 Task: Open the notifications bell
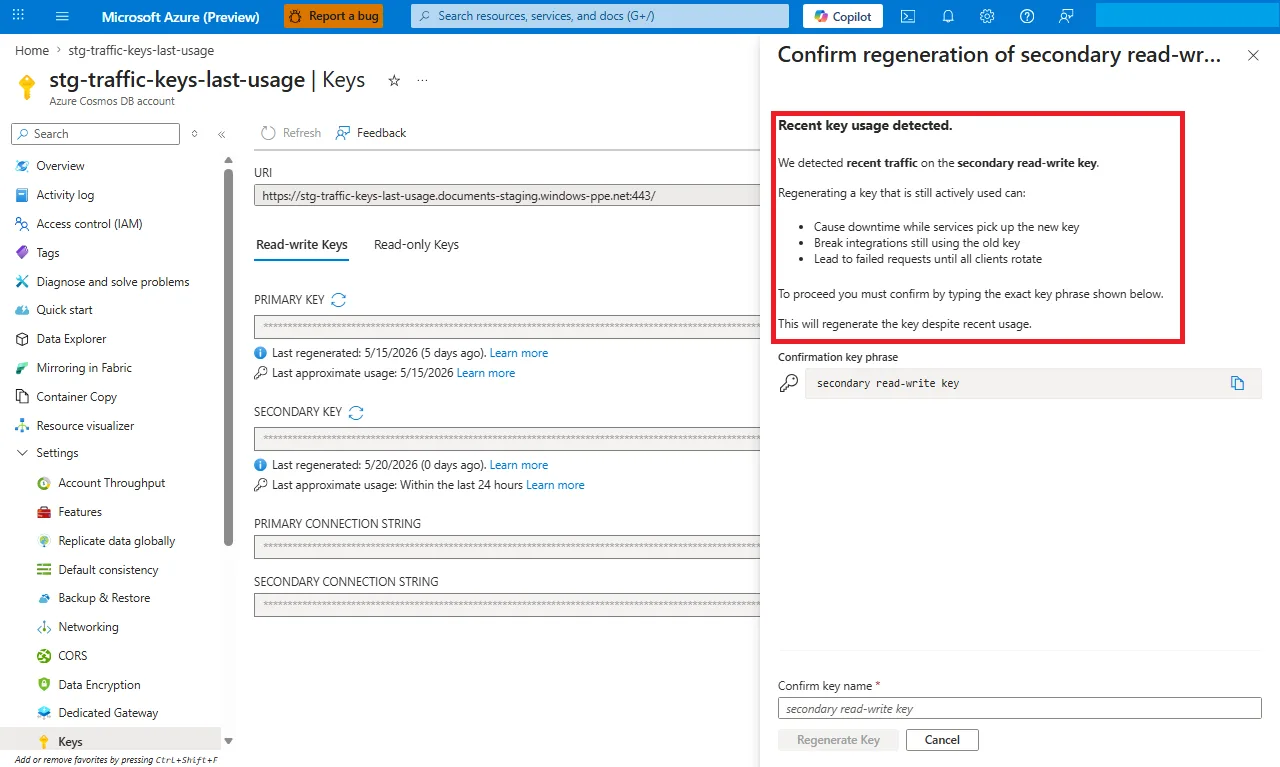click(x=948, y=16)
